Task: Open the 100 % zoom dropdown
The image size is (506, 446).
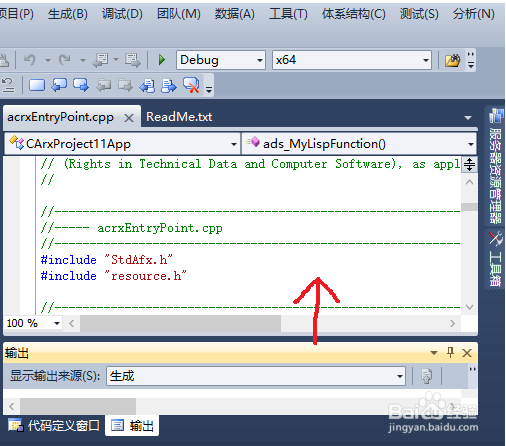Action: (33, 323)
